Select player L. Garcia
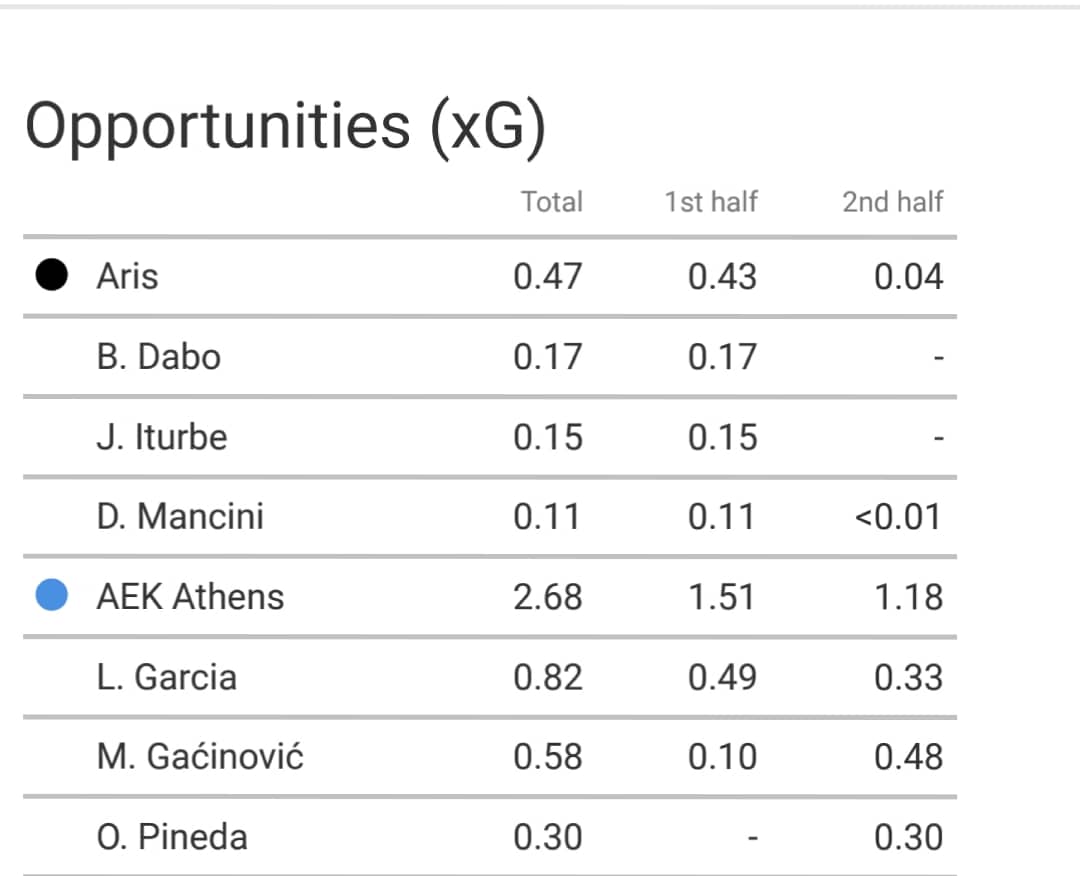1080x876 pixels. [x=167, y=677]
